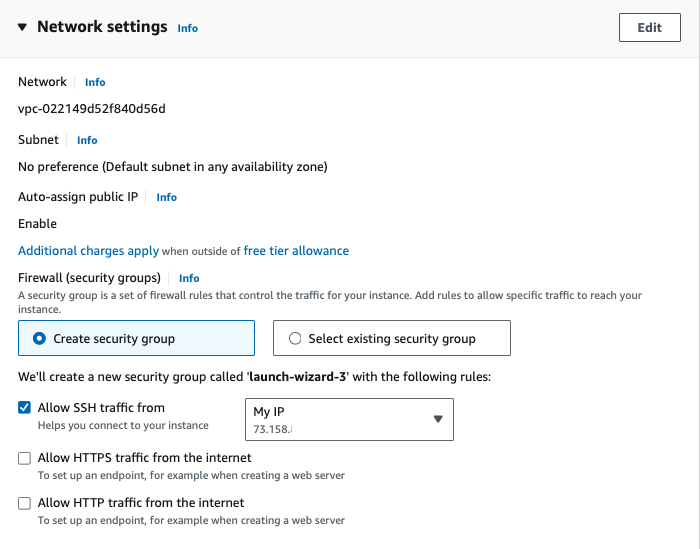The width and height of the screenshot is (700, 549).
Task: Enable Allow HTTPS traffic from the internet
Action: 25,458
